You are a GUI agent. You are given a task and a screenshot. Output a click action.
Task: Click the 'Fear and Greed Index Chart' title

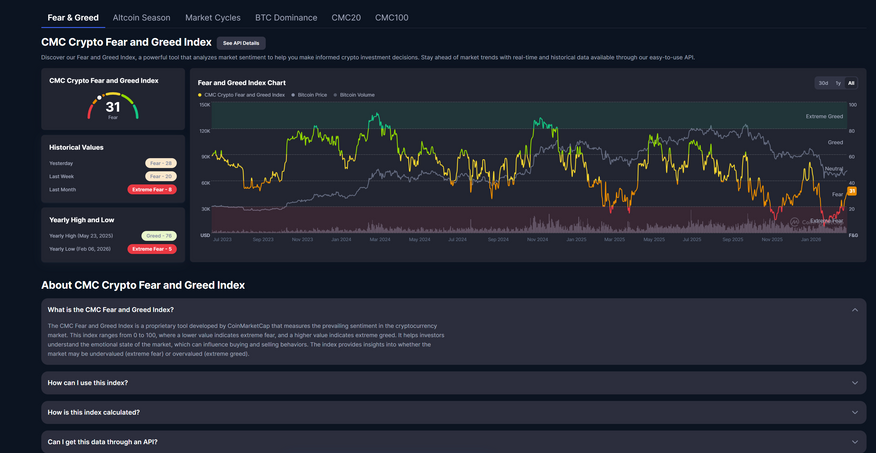pos(242,83)
